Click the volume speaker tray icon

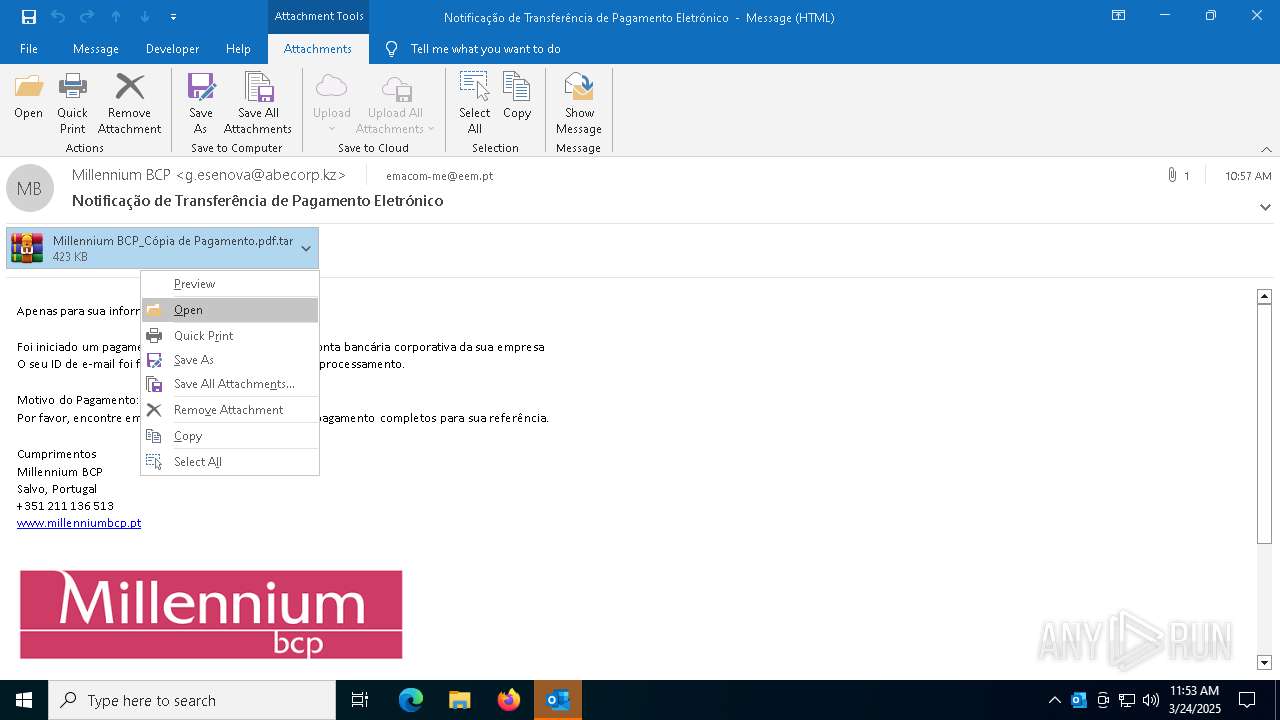click(1151, 700)
